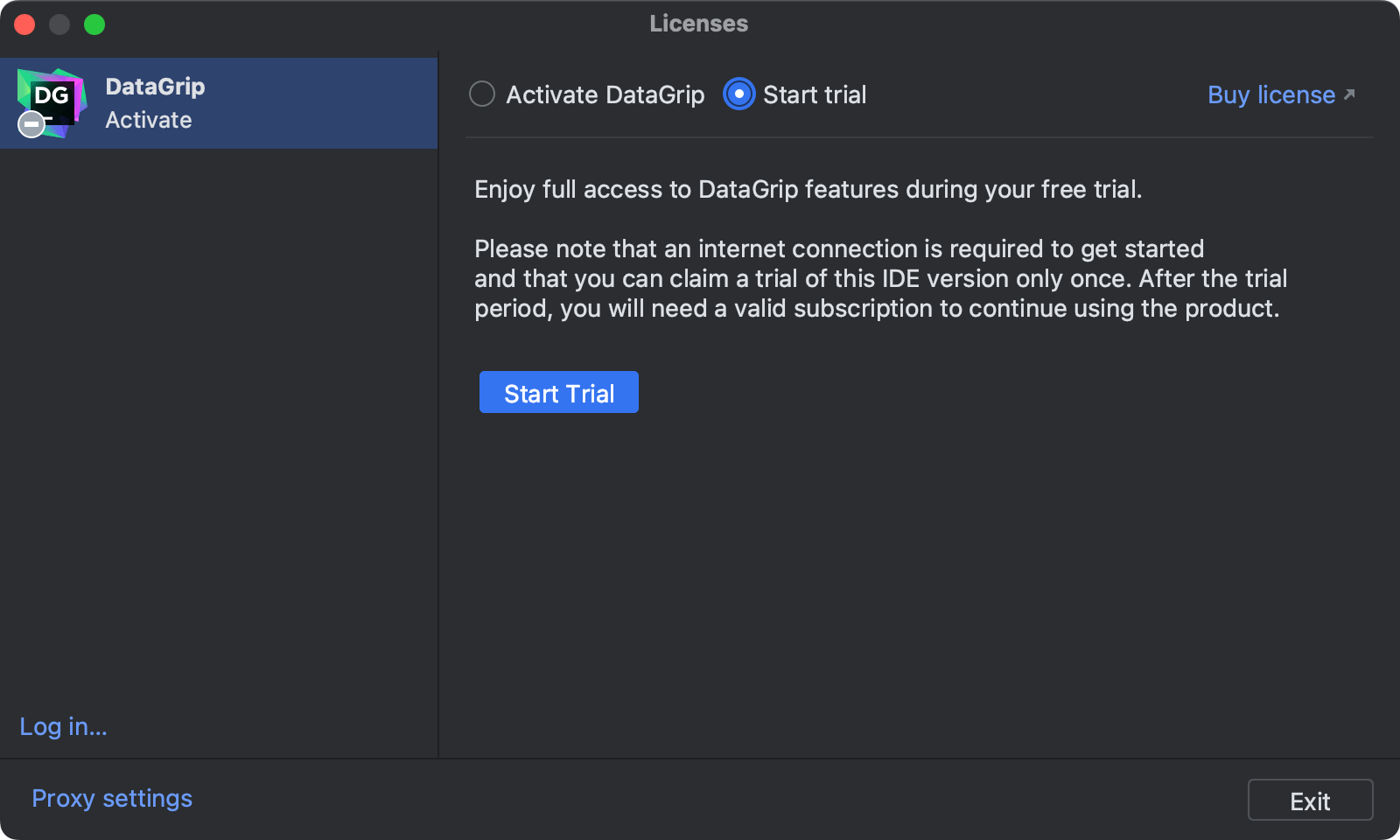Click the external link arrow beside Buy license
The height and width of the screenshot is (840, 1400).
tap(1348, 93)
